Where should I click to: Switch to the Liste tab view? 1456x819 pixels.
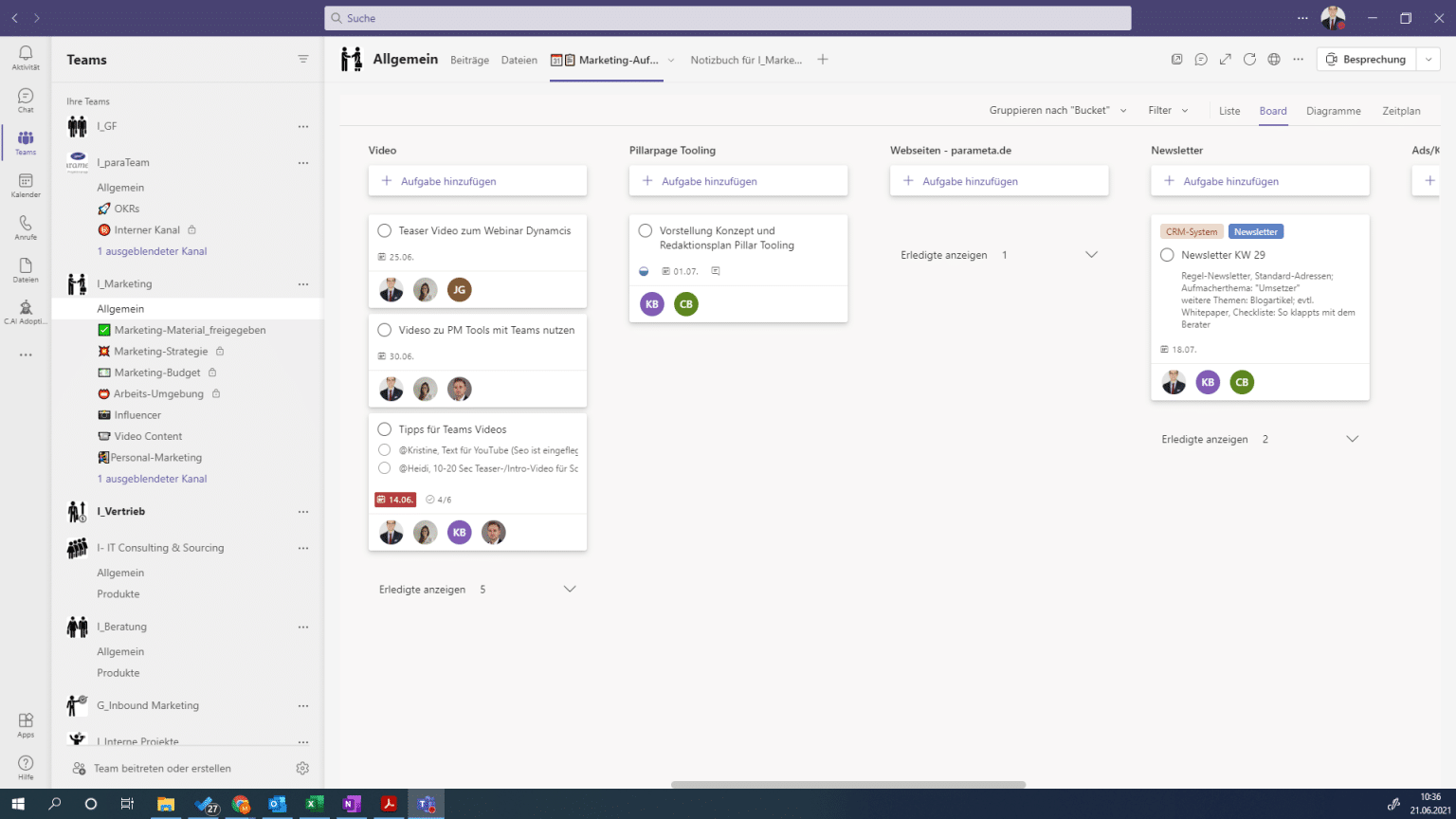tap(1229, 111)
